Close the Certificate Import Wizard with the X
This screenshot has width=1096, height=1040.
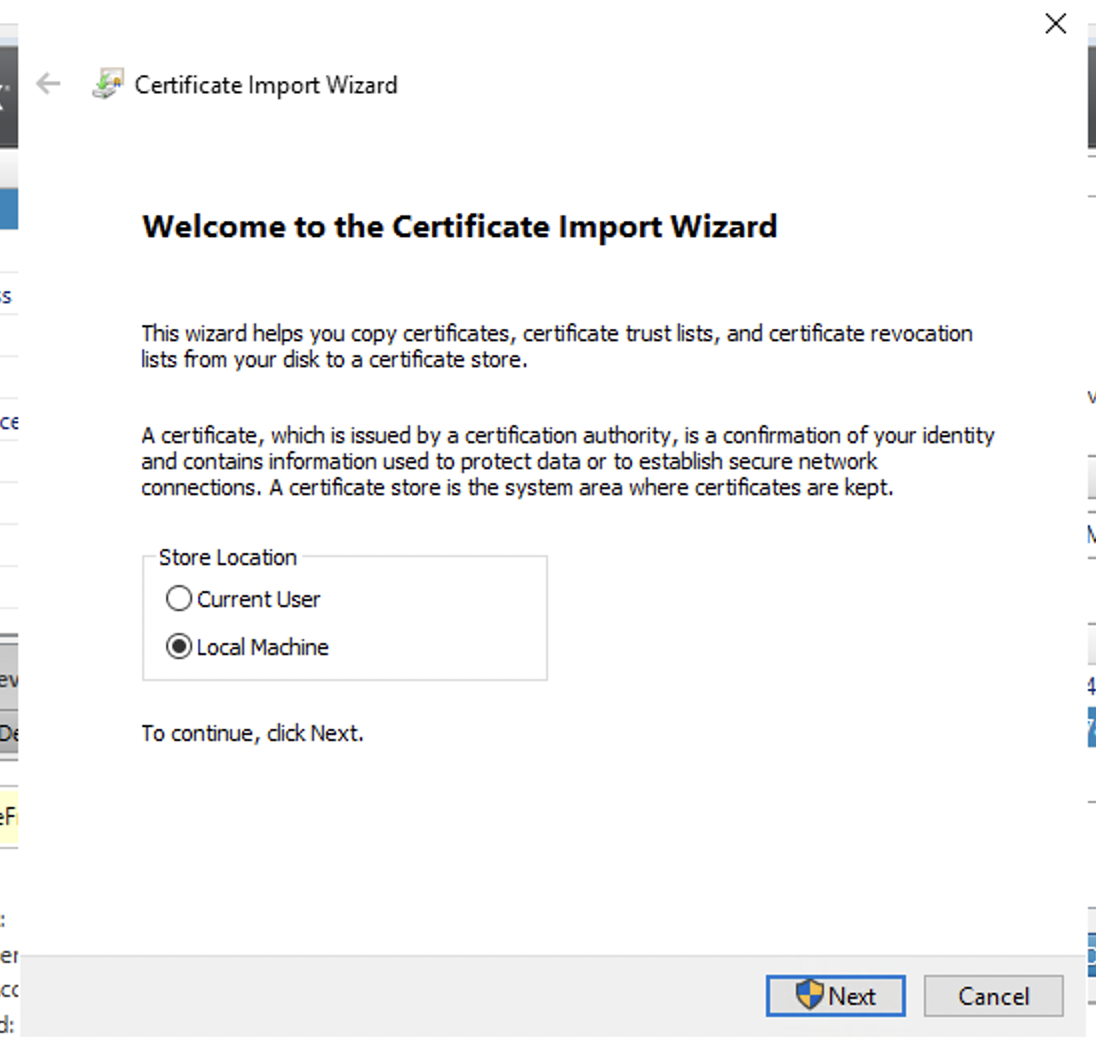1055,24
